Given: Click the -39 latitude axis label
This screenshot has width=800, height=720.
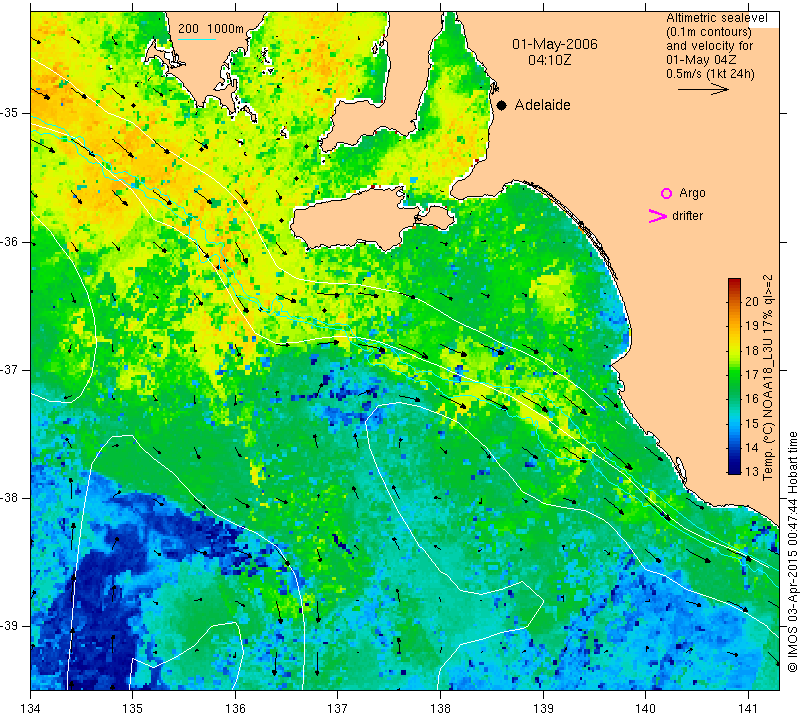Looking at the screenshot, I should click(x=9, y=626).
